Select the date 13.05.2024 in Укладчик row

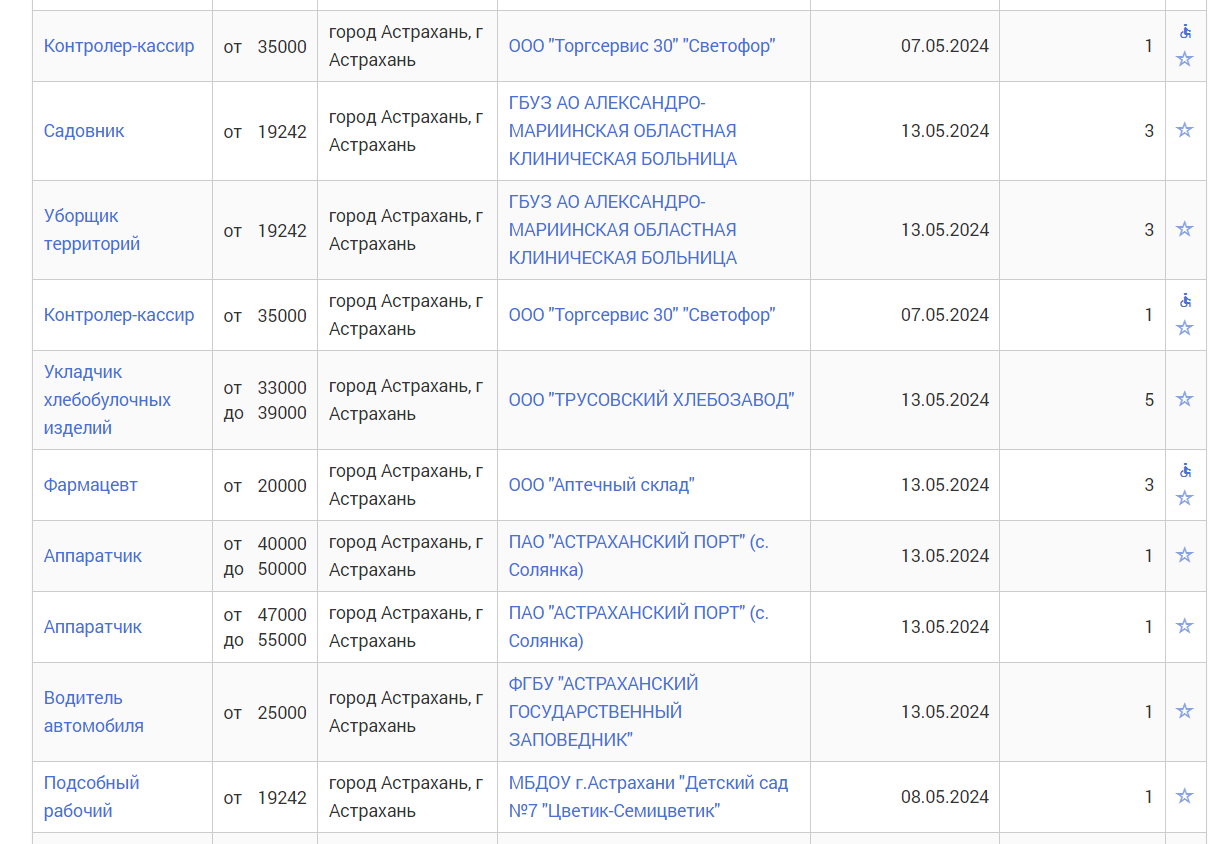[944, 400]
